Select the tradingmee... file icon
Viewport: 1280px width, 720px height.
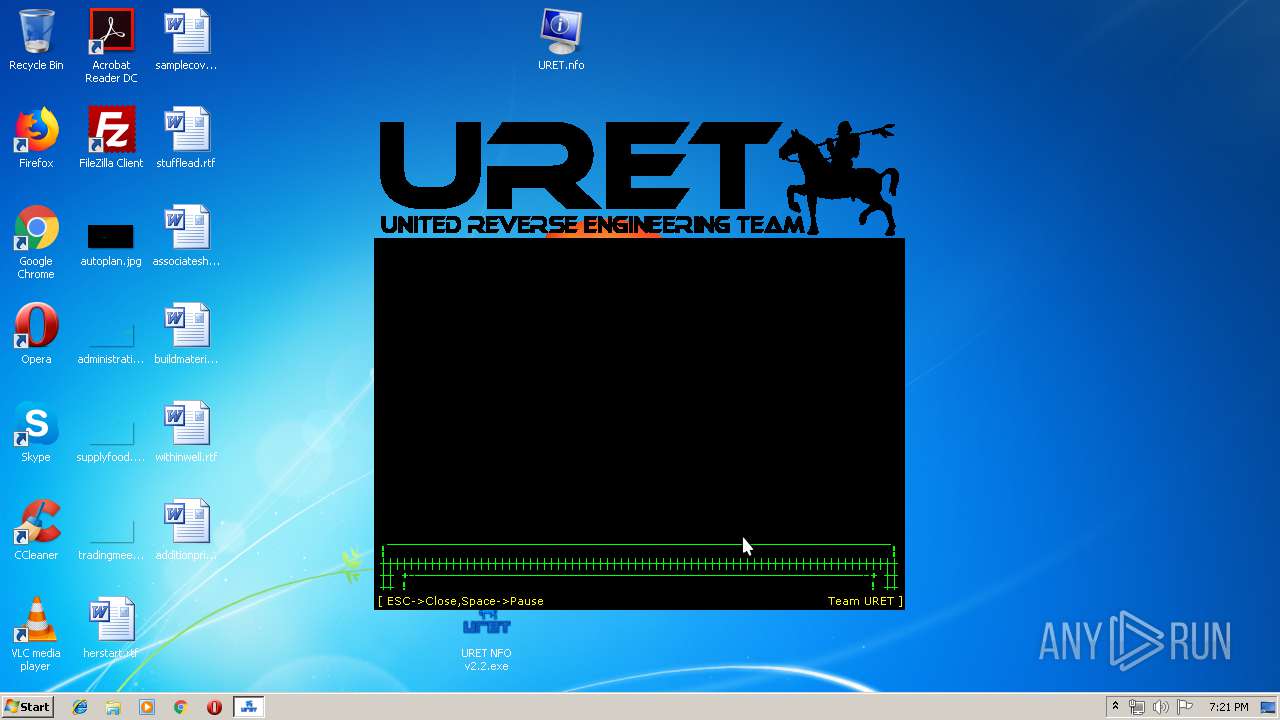click(x=111, y=537)
